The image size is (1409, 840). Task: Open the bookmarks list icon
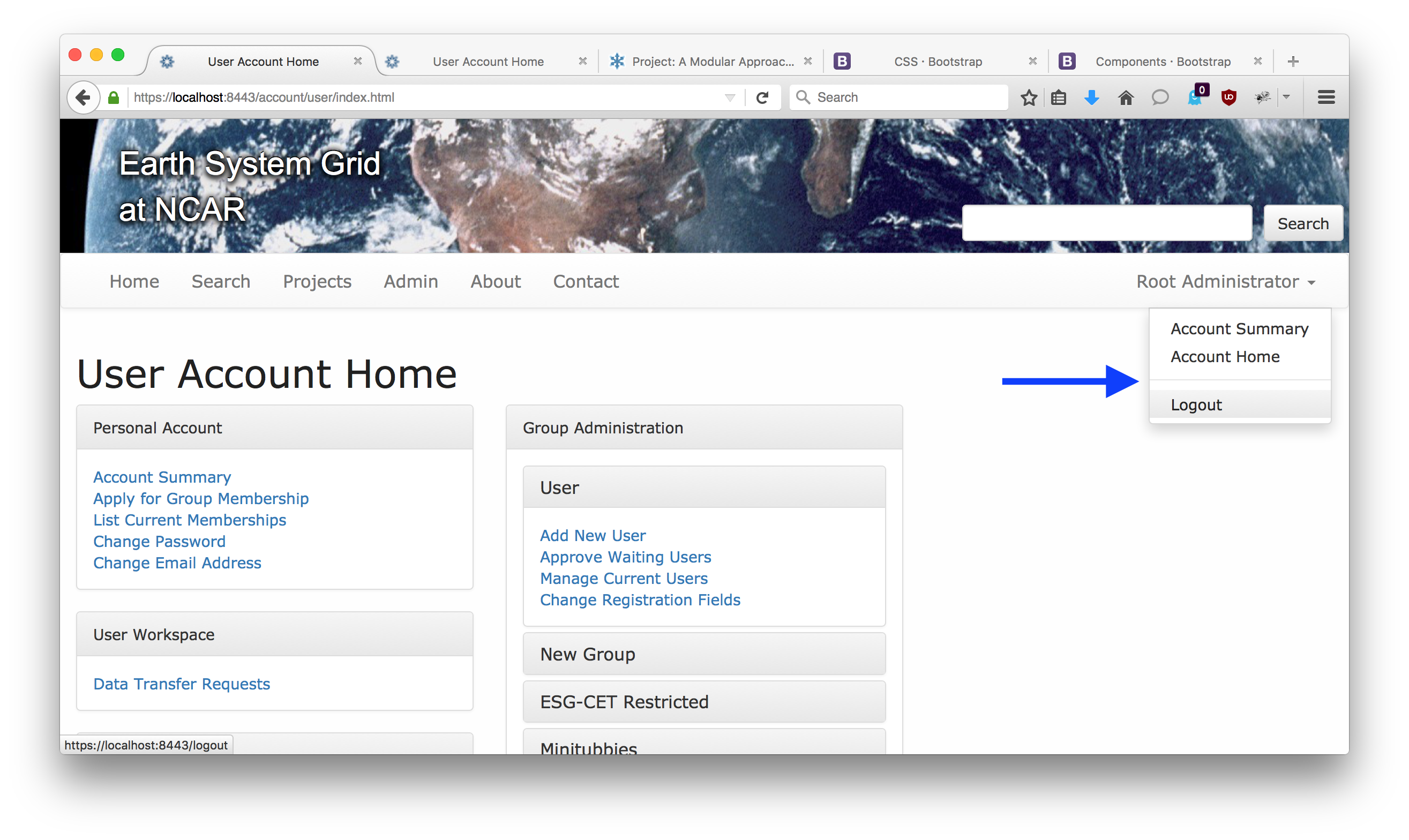click(x=1058, y=97)
